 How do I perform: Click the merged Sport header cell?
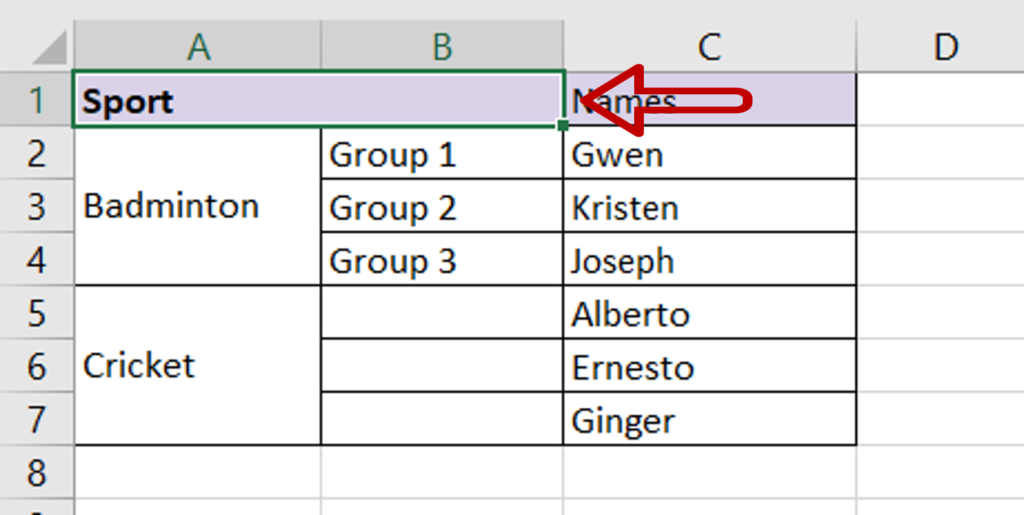[x=319, y=99]
